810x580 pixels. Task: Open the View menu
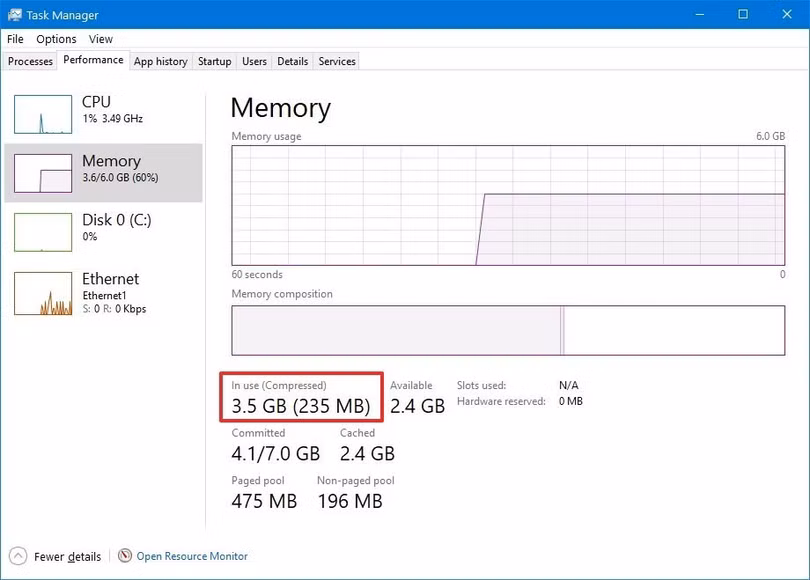(101, 39)
